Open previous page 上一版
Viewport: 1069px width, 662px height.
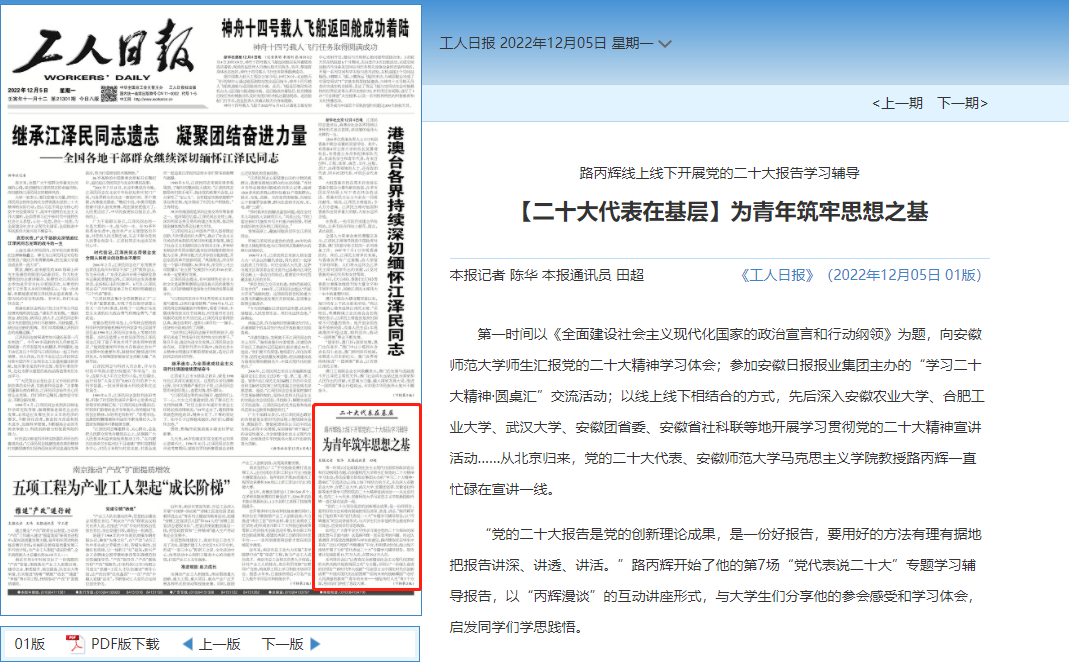tap(220, 644)
